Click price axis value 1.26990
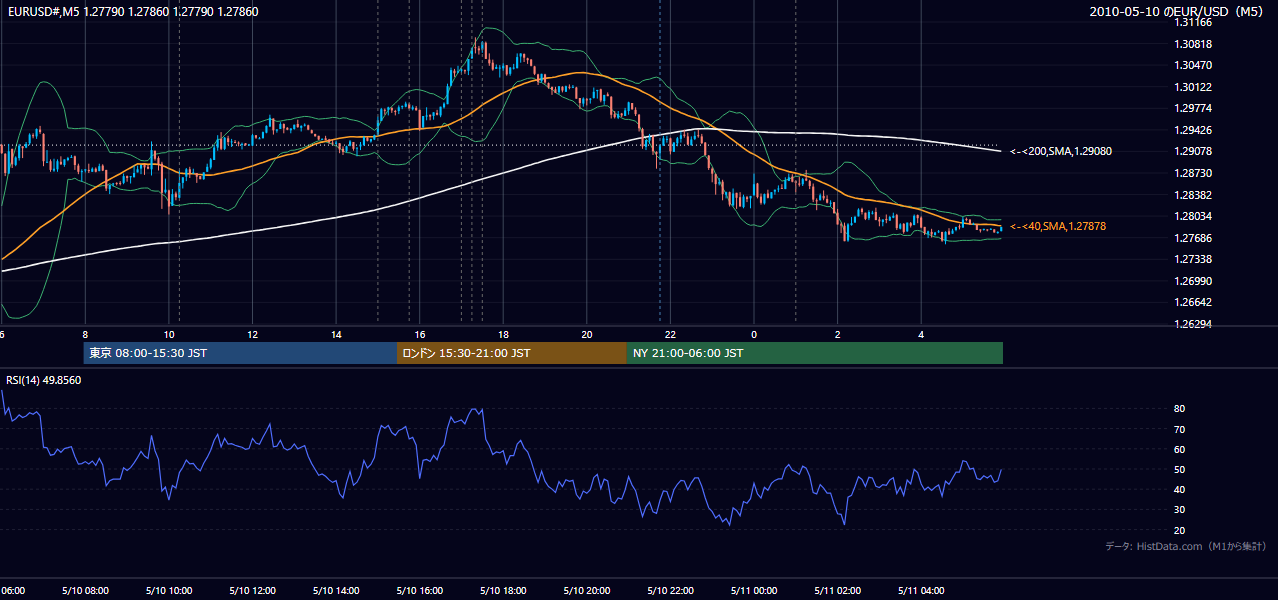Screen dimensions: 1278x600 pos(1193,281)
